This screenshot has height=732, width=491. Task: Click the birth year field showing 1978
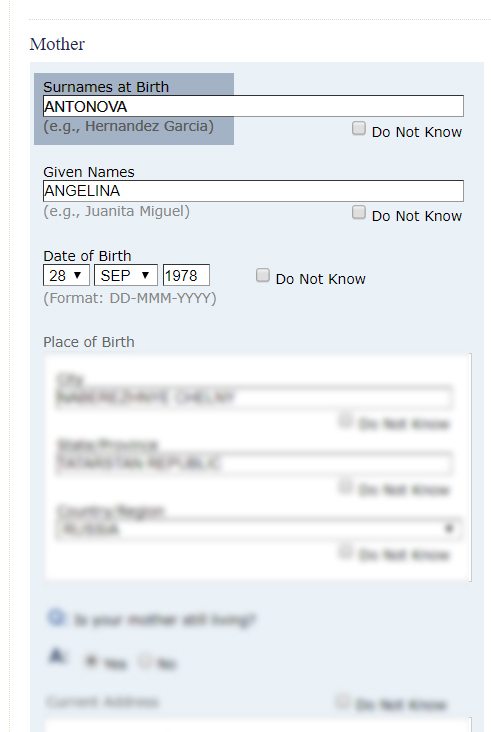click(x=186, y=275)
